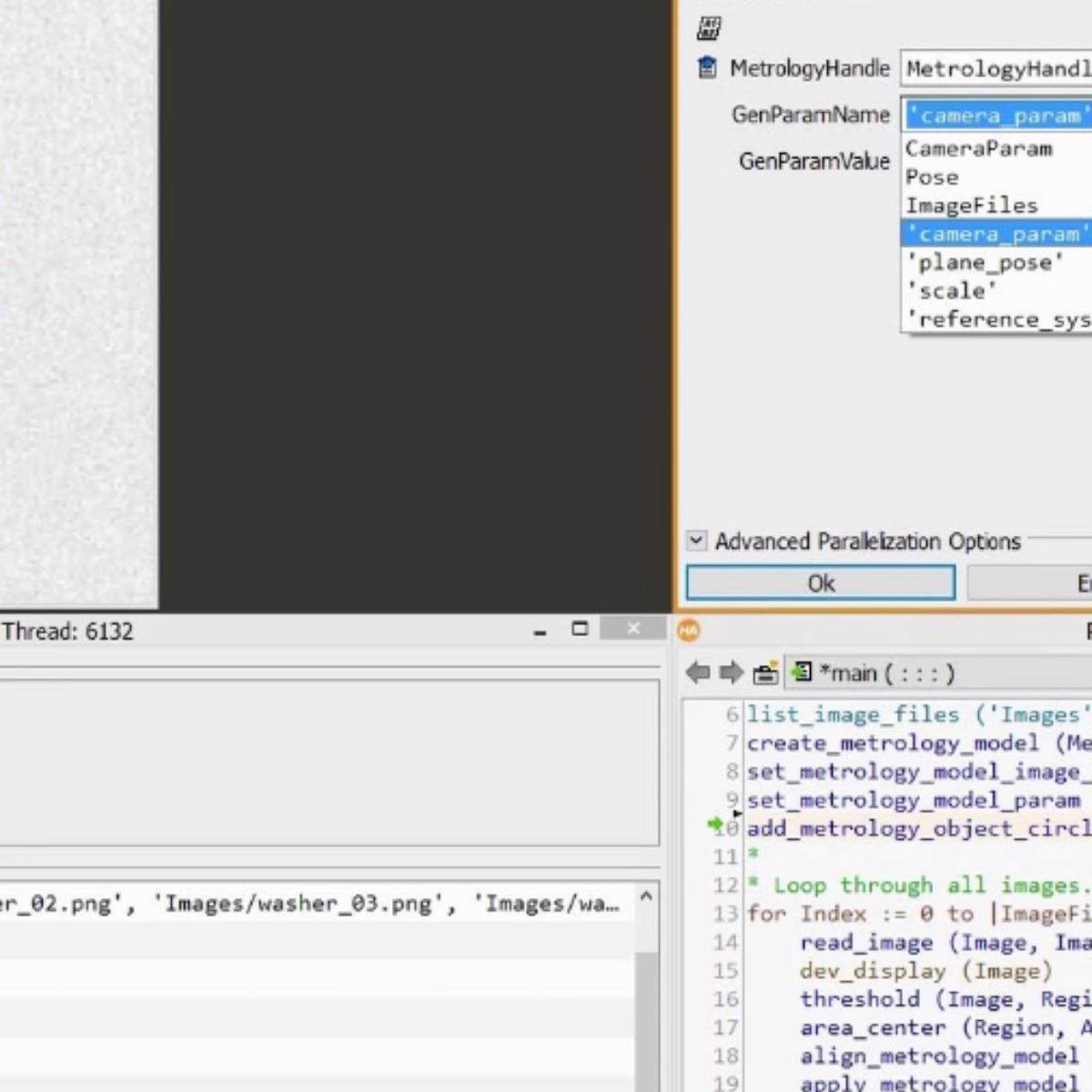Open the *main procedure selector

(938, 673)
